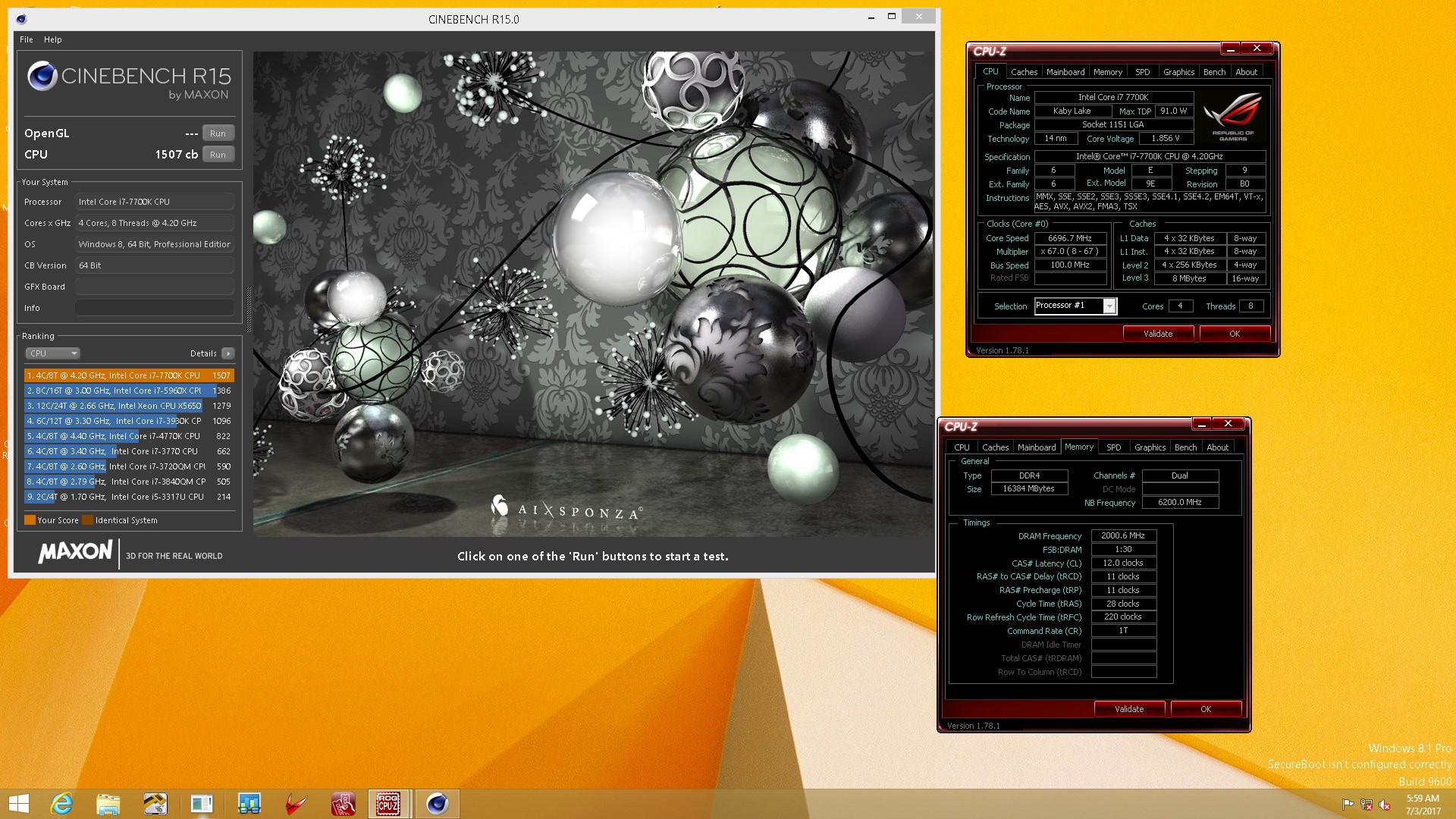Open the temperature monitor taskbar icon
Screen dimensions: 1456x819
(155, 804)
